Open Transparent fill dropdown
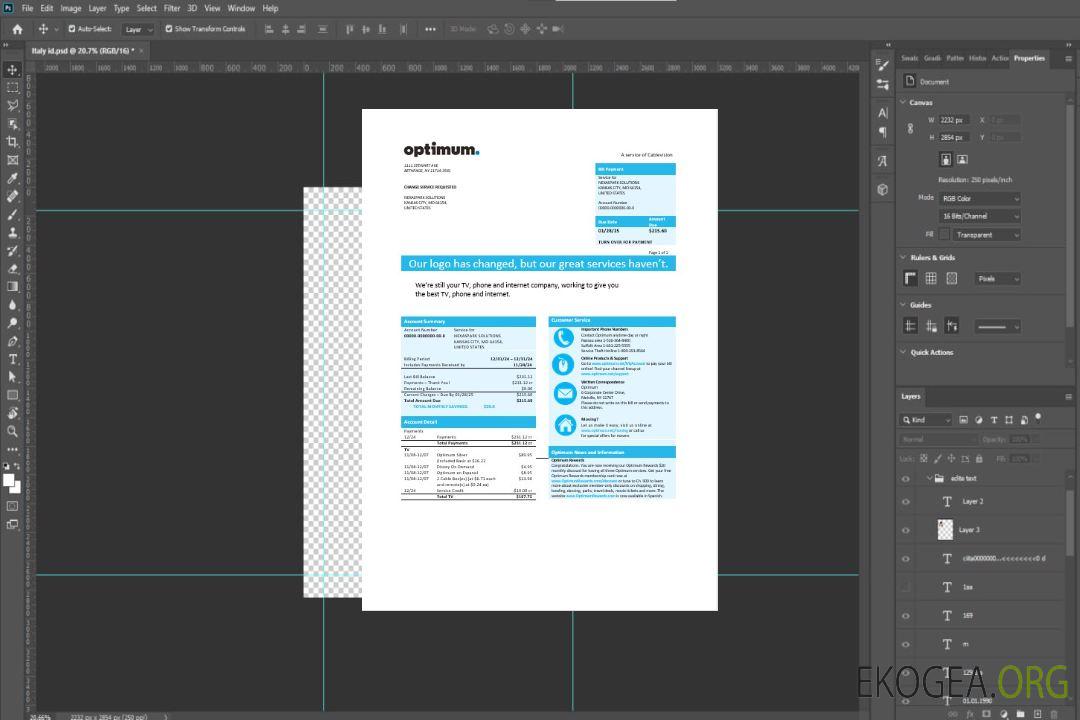 986,235
